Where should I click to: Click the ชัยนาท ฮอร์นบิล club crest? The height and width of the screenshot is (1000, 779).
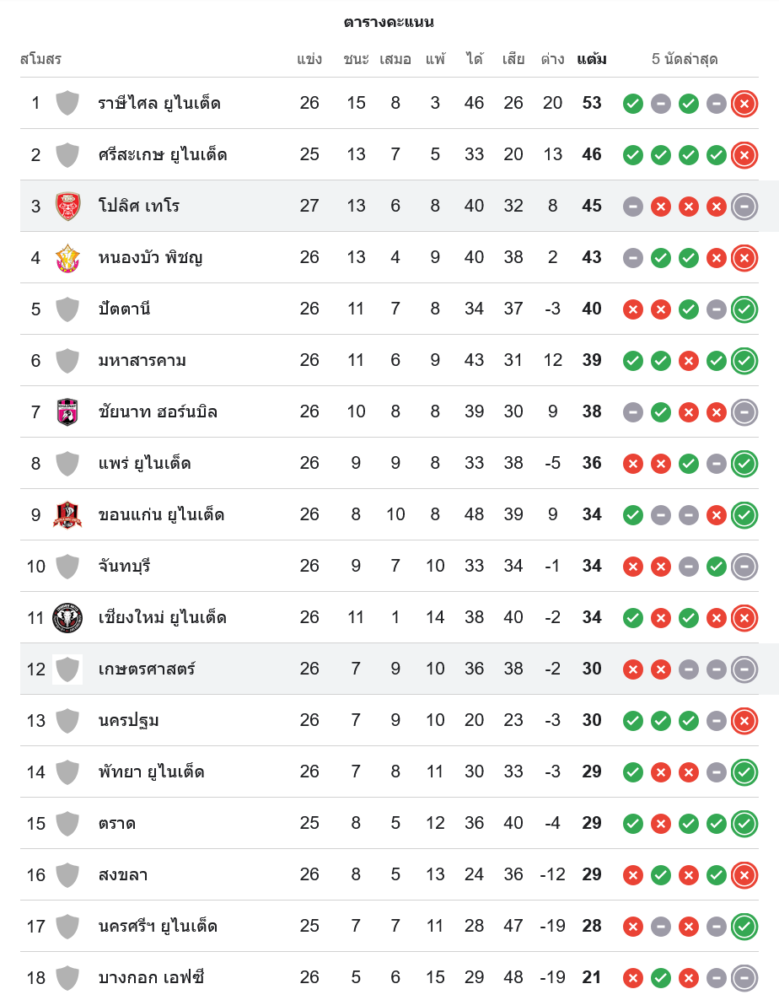coord(67,411)
